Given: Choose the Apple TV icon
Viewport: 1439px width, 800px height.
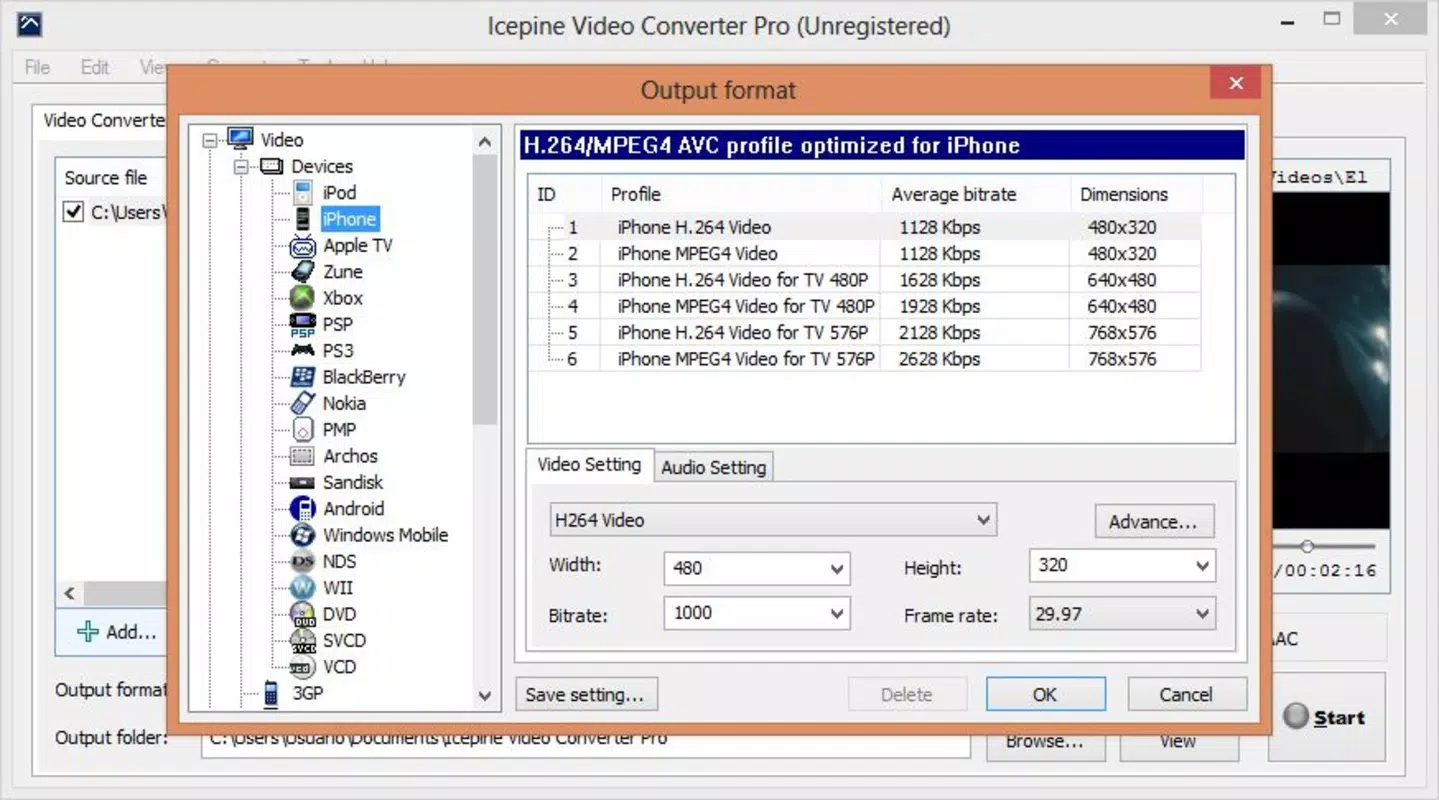Looking at the screenshot, I should coord(303,245).
